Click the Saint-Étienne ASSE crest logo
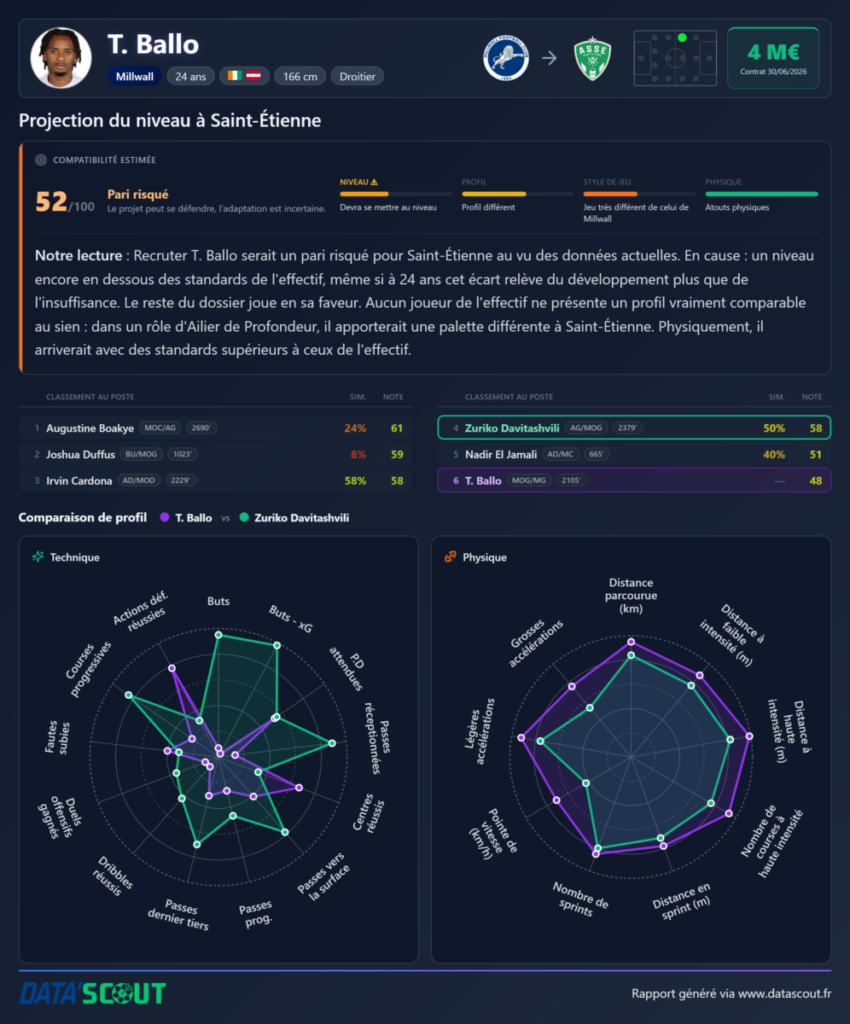 click(x=592, y=58)
